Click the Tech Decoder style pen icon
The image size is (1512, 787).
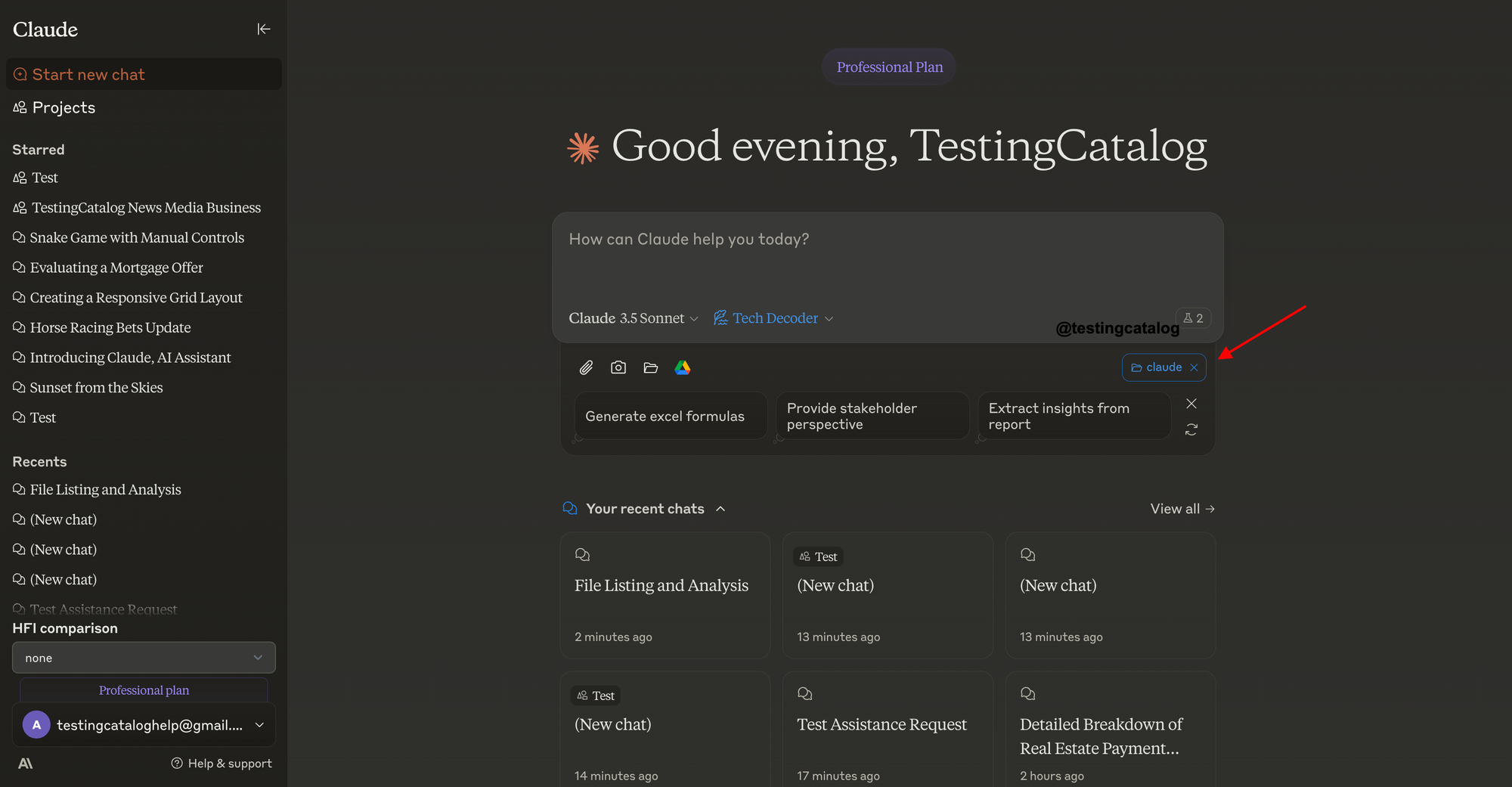[720, 318]
